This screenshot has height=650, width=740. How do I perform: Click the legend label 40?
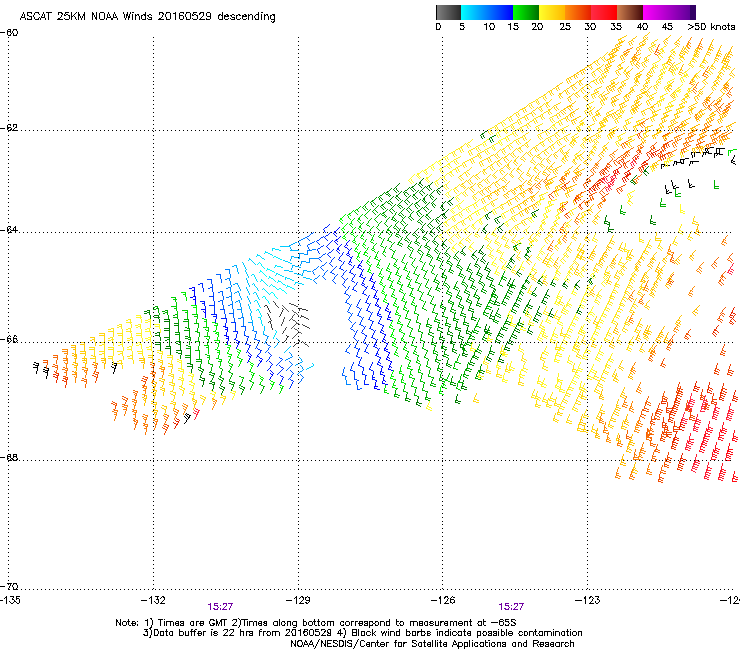(642, 27)
